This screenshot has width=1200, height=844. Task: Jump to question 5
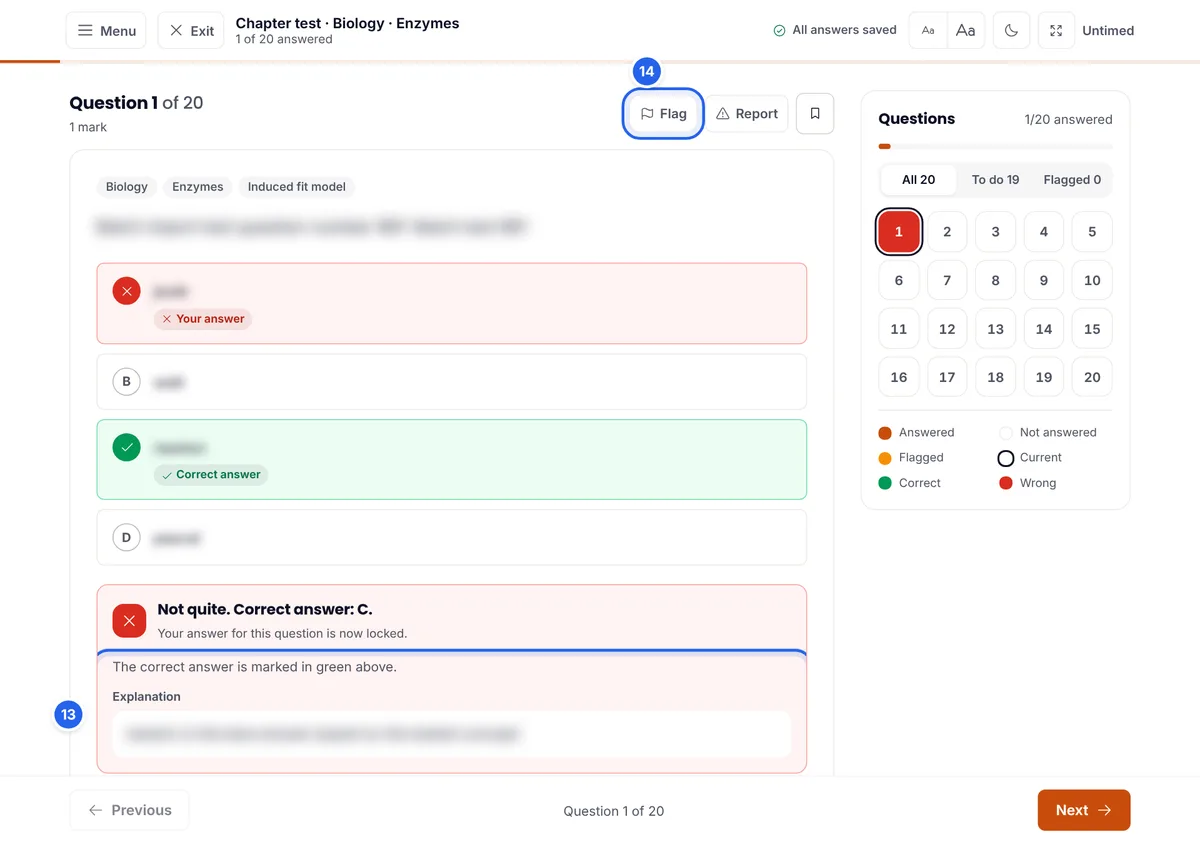pyautogui.click(x=1092, y=232)
